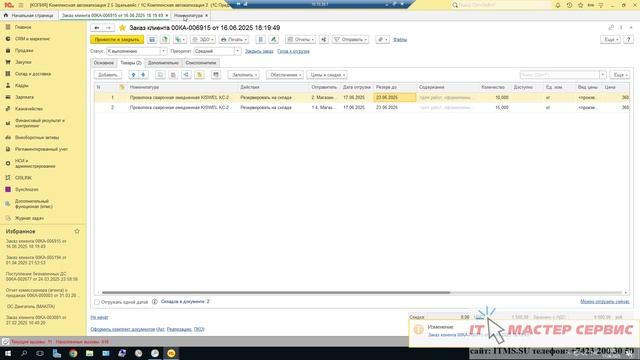Open the 1C yellow icon in taskbar
Image resolution: width=640 pixels, height=360 pixels.
click(x=171, y=353)
